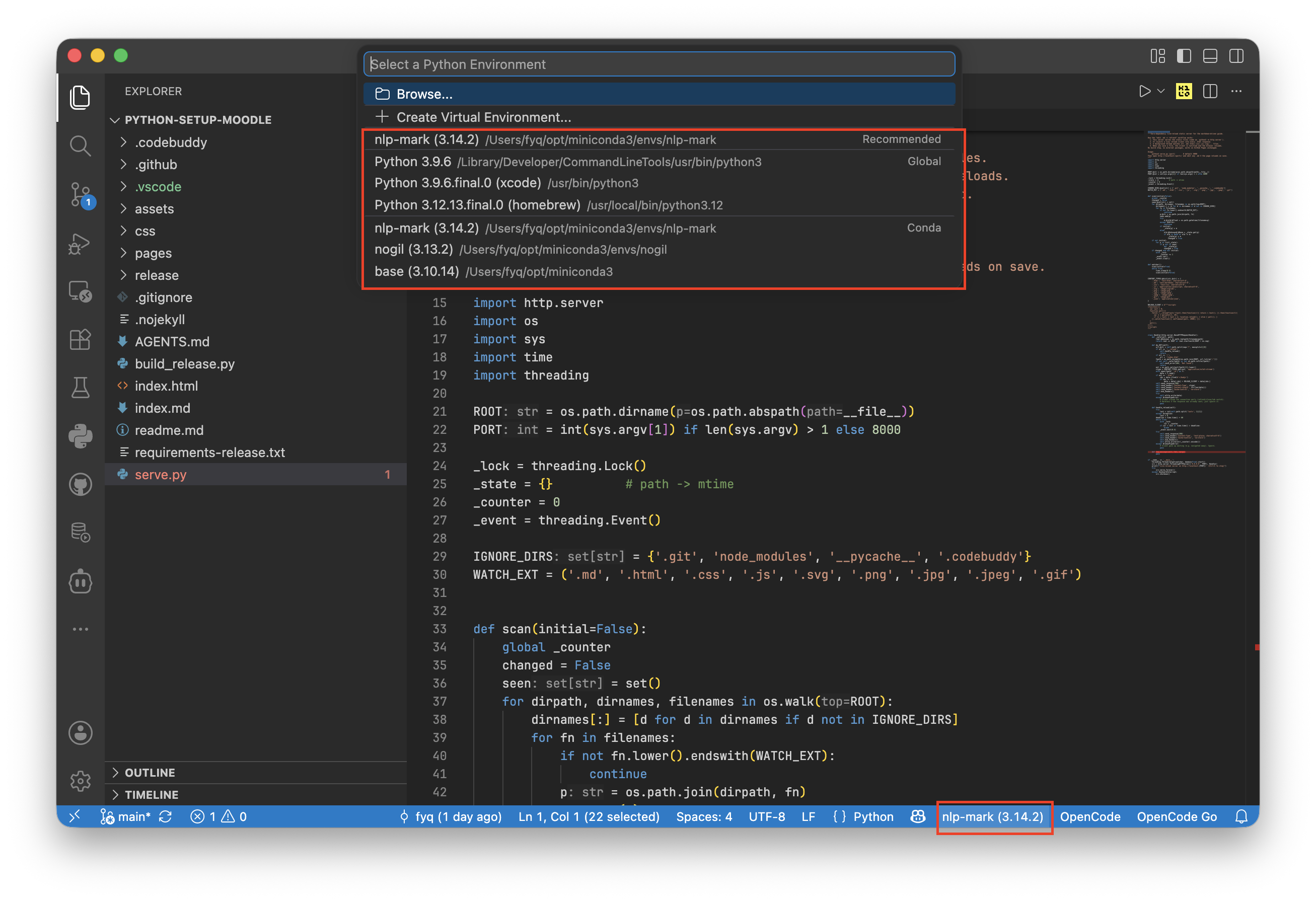Open the Search view in activity bar
The image size is (1316, 902).
(80, 145)
